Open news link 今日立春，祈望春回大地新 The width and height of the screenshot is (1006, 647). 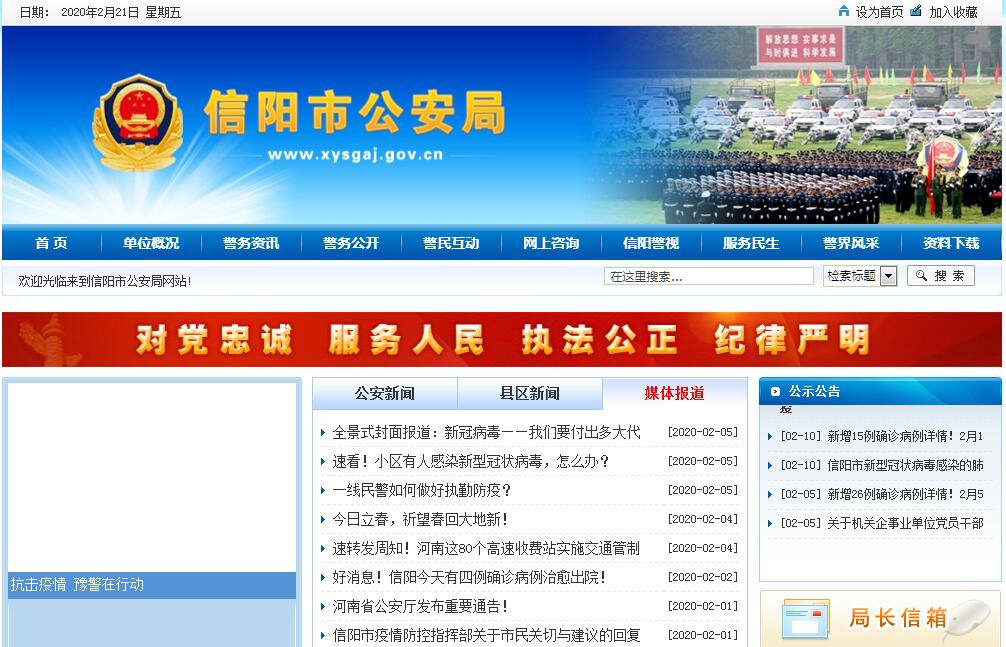(420, 519)
